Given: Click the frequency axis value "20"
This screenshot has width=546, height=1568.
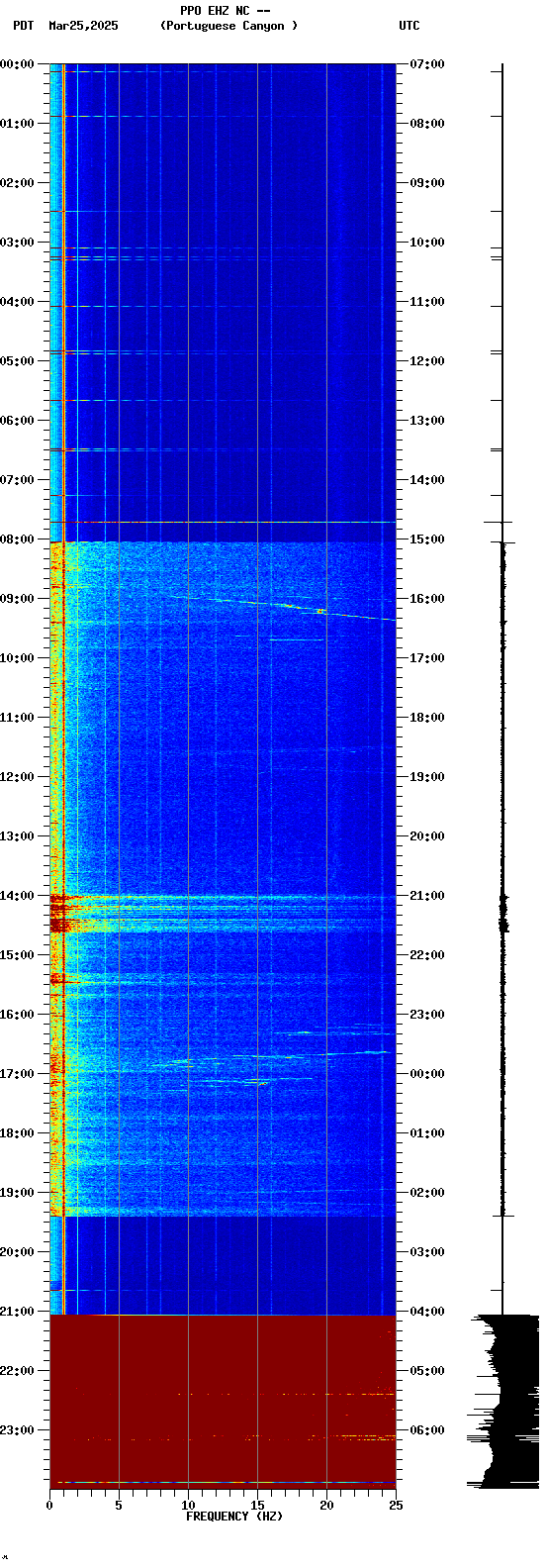Looking at the screenshot, I should point(326,1506).
